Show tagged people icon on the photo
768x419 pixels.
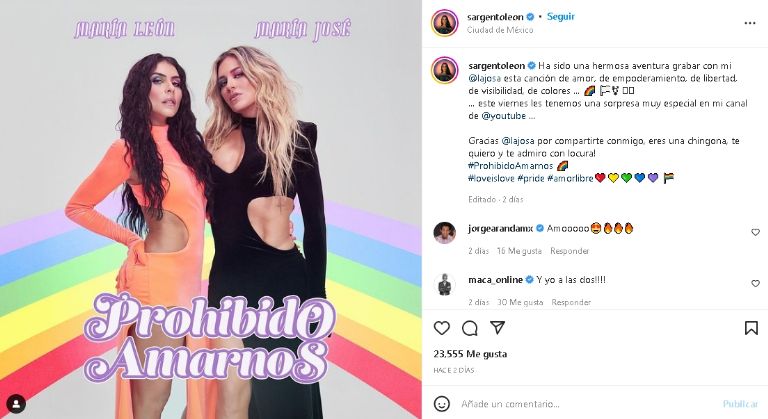(x=16, y=404)
